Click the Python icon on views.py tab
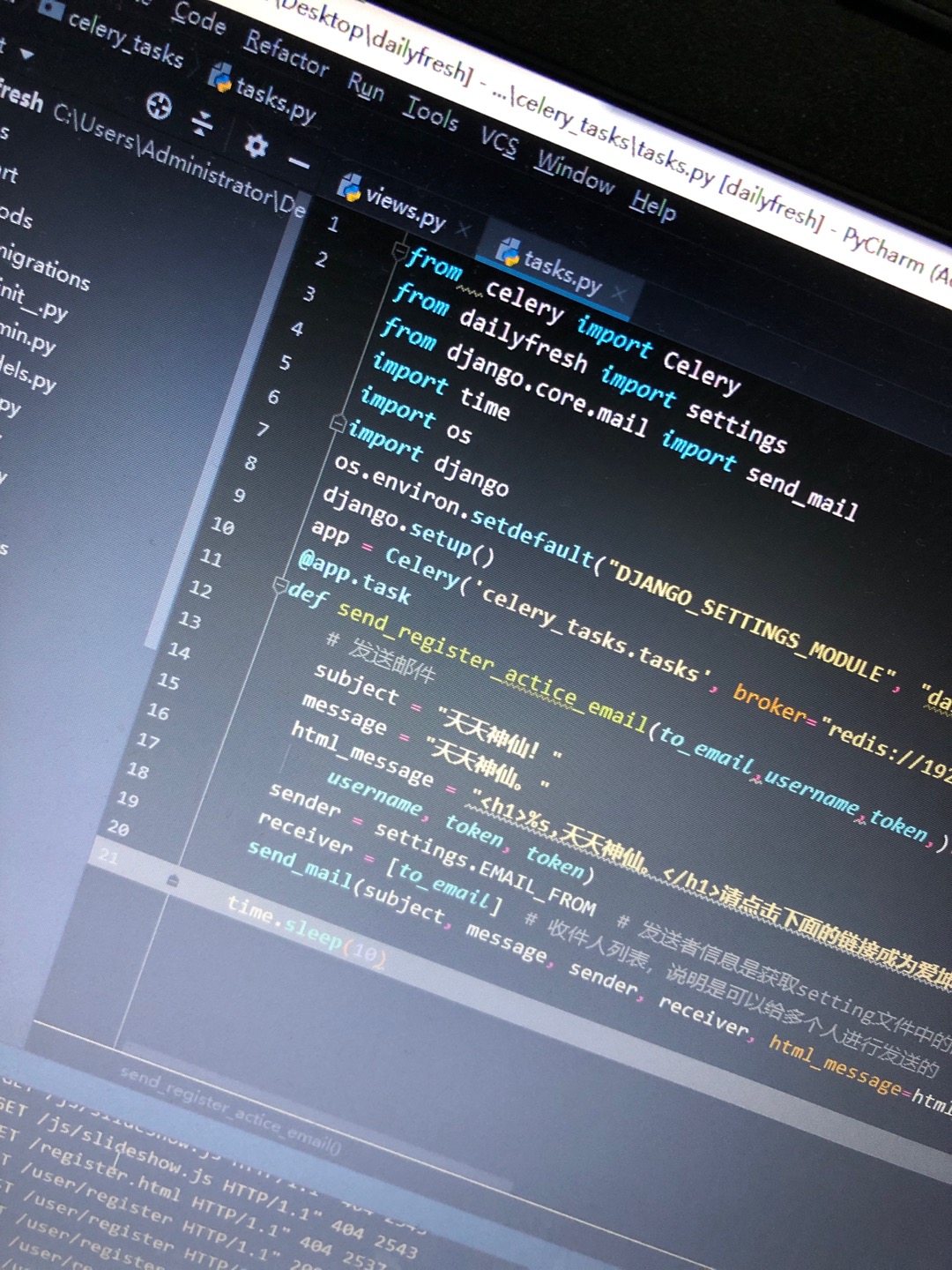The height and width of the screenshot is (1270, 952). (x=350, y=186)
